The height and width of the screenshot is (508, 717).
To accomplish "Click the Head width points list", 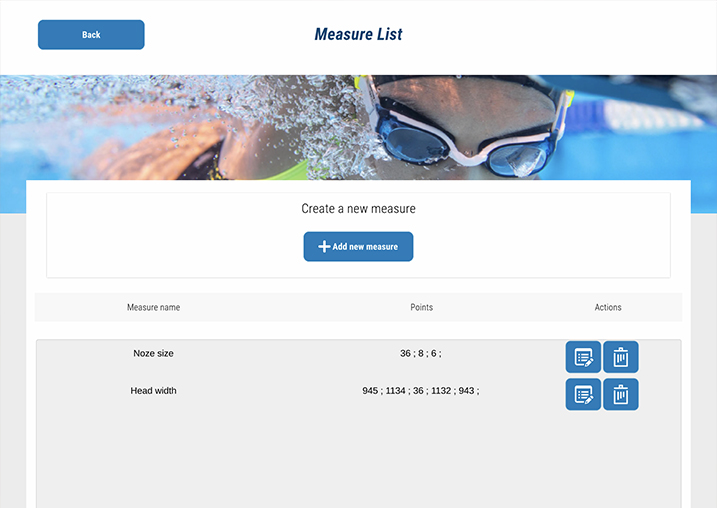I will [420, 390].
